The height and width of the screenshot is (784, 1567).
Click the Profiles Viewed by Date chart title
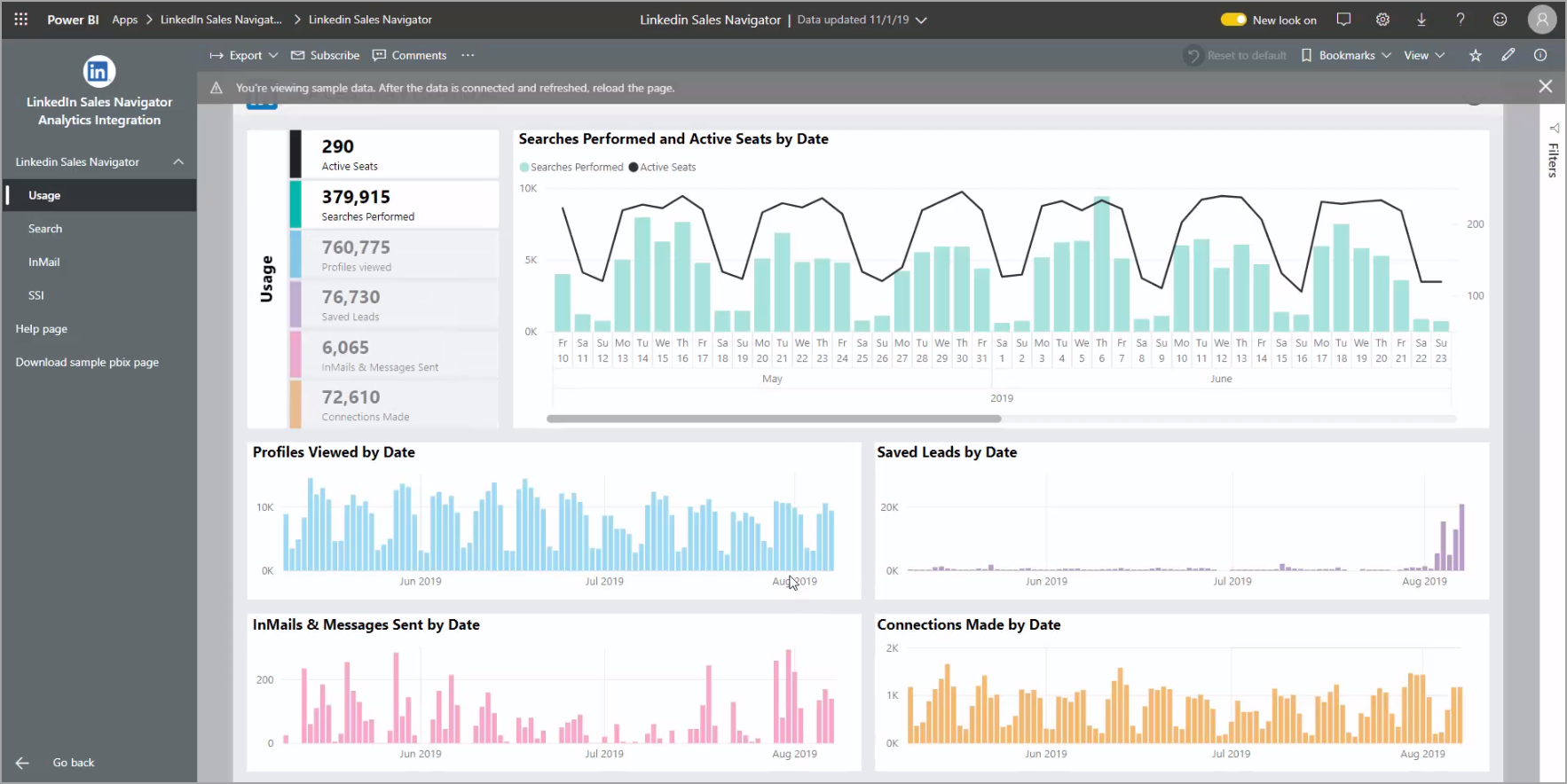coord(334,452)
